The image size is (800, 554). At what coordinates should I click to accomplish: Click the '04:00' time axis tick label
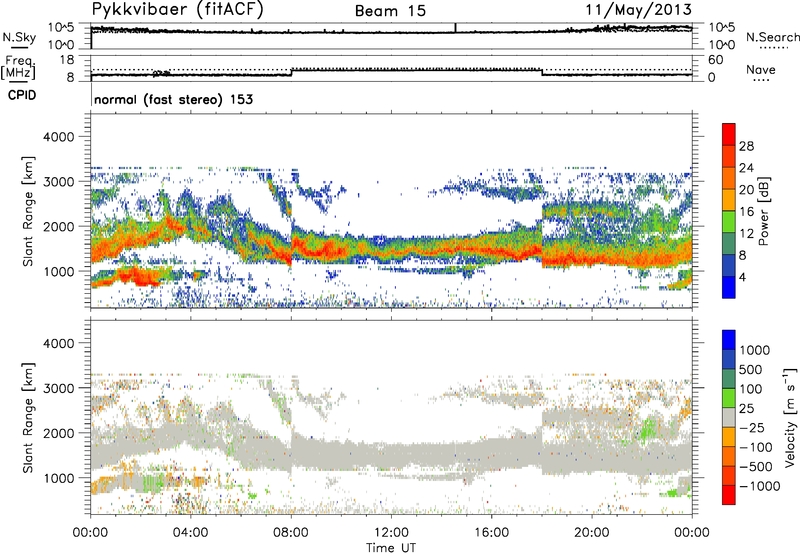click(191, 533)
